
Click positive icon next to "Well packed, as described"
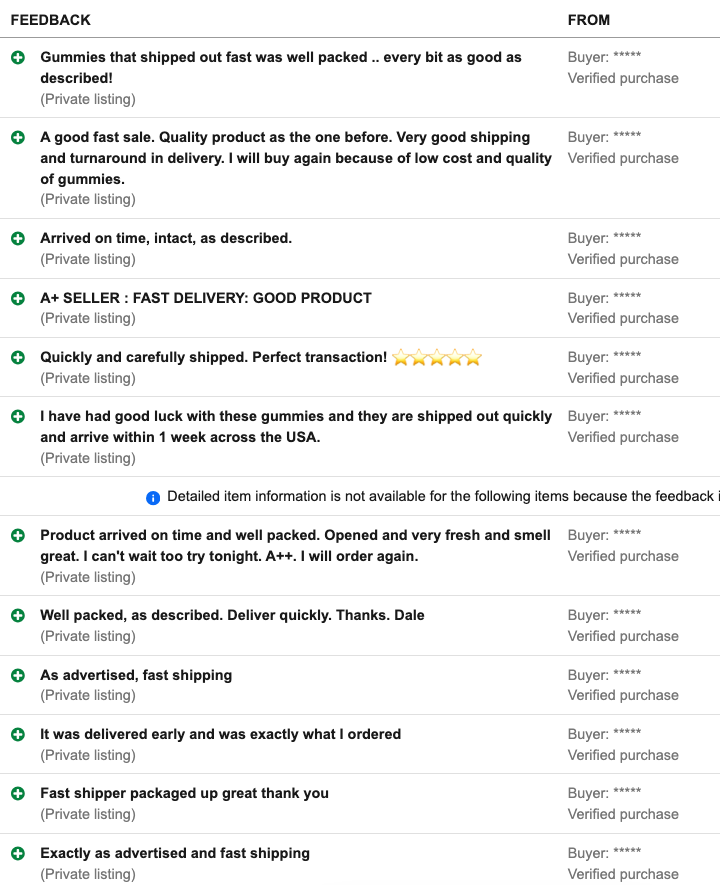18,615
